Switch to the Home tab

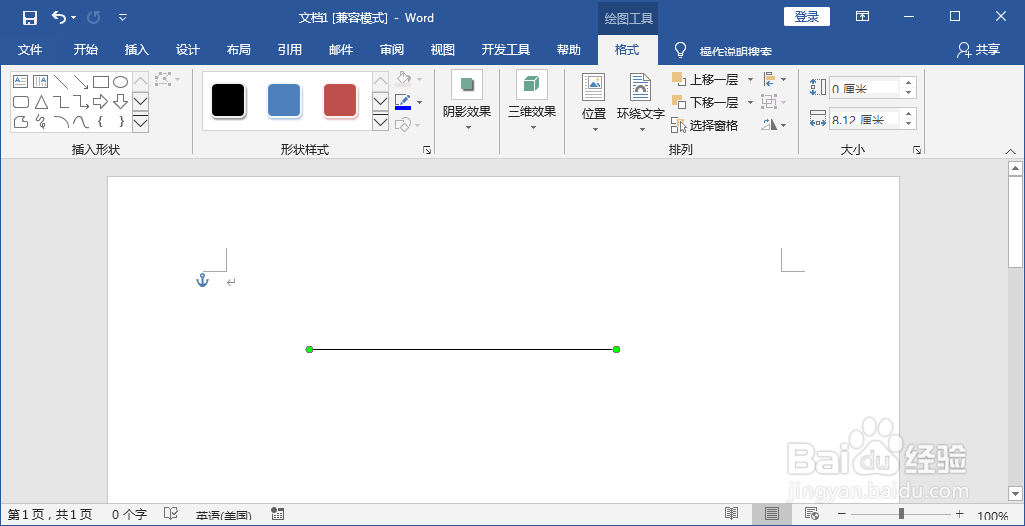pos(86,50)
